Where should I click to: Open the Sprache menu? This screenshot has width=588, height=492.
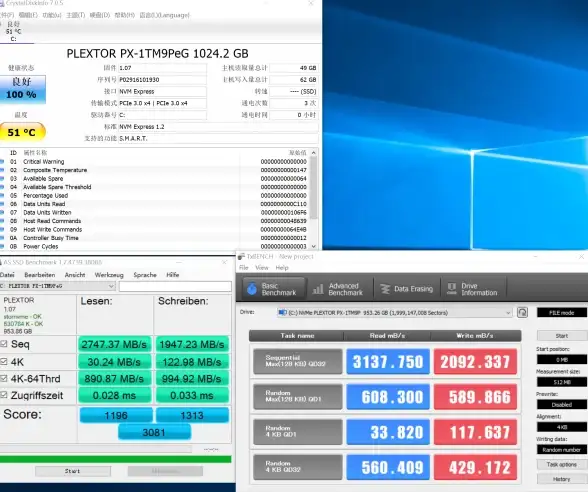[145, 275]
